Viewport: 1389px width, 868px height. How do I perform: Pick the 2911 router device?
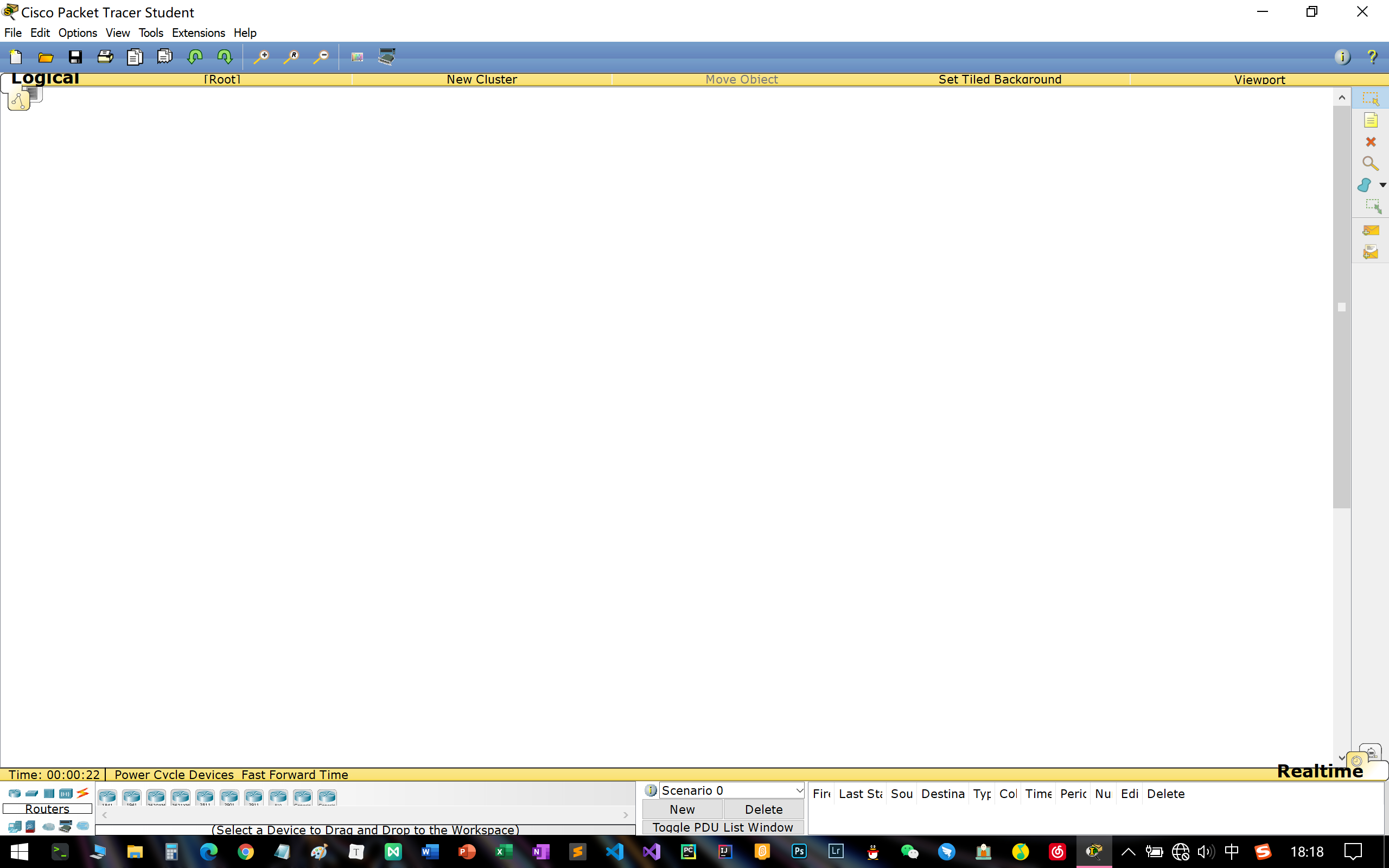click(254, 797)
